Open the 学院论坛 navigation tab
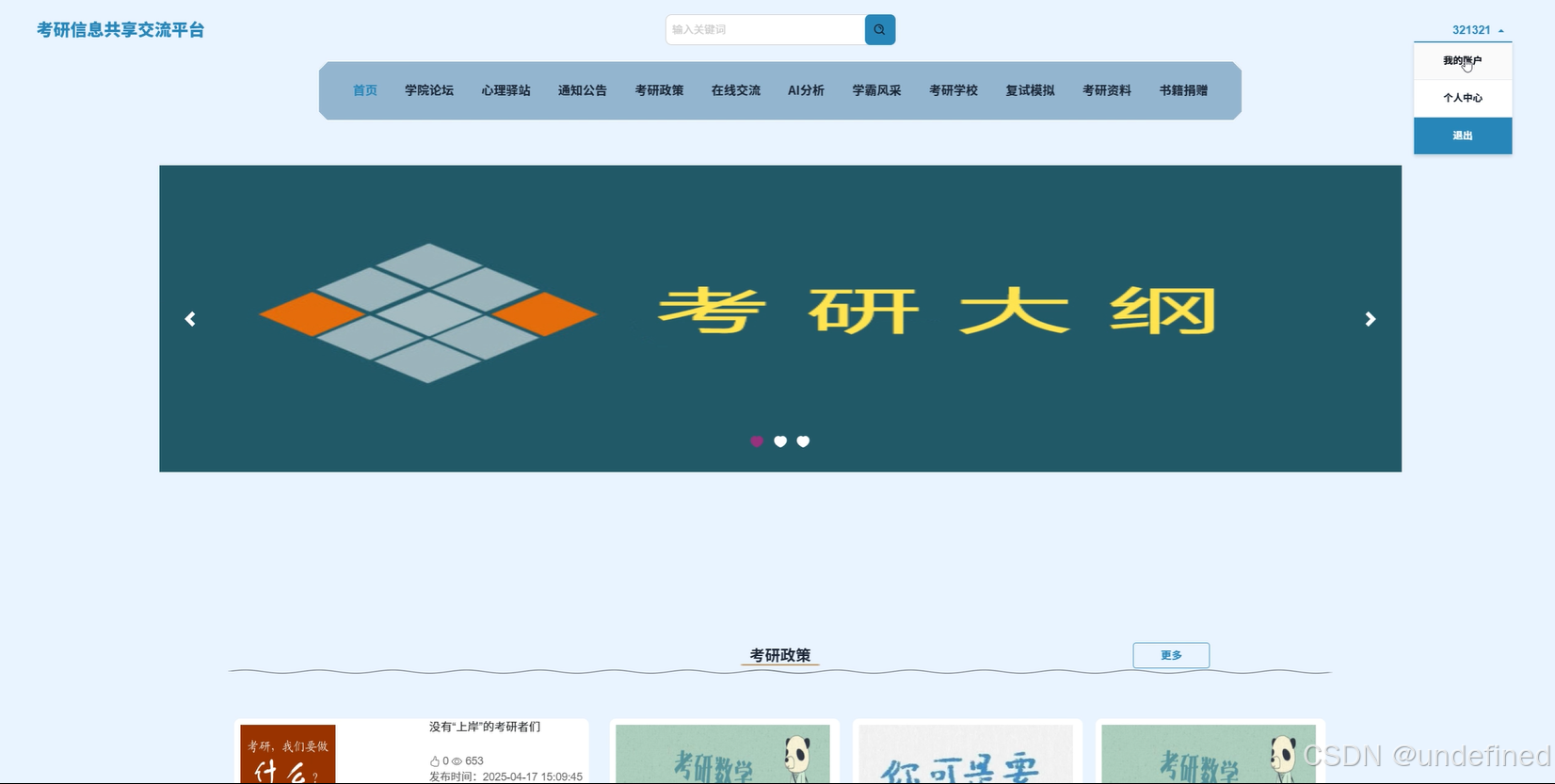Viewport: 1555px width, 784px height. point(429,90)
